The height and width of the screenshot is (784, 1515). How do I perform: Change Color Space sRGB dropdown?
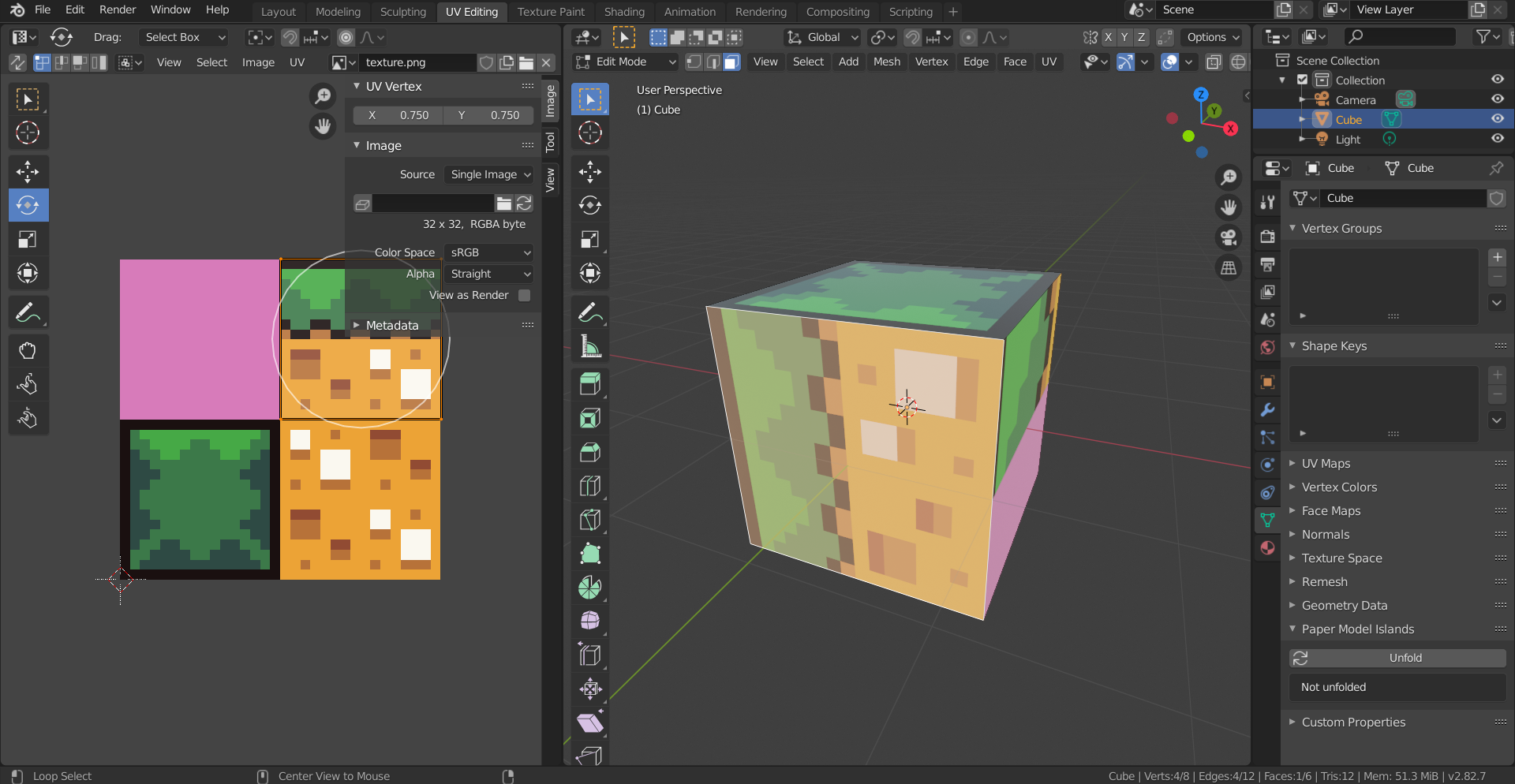(489, 252)
